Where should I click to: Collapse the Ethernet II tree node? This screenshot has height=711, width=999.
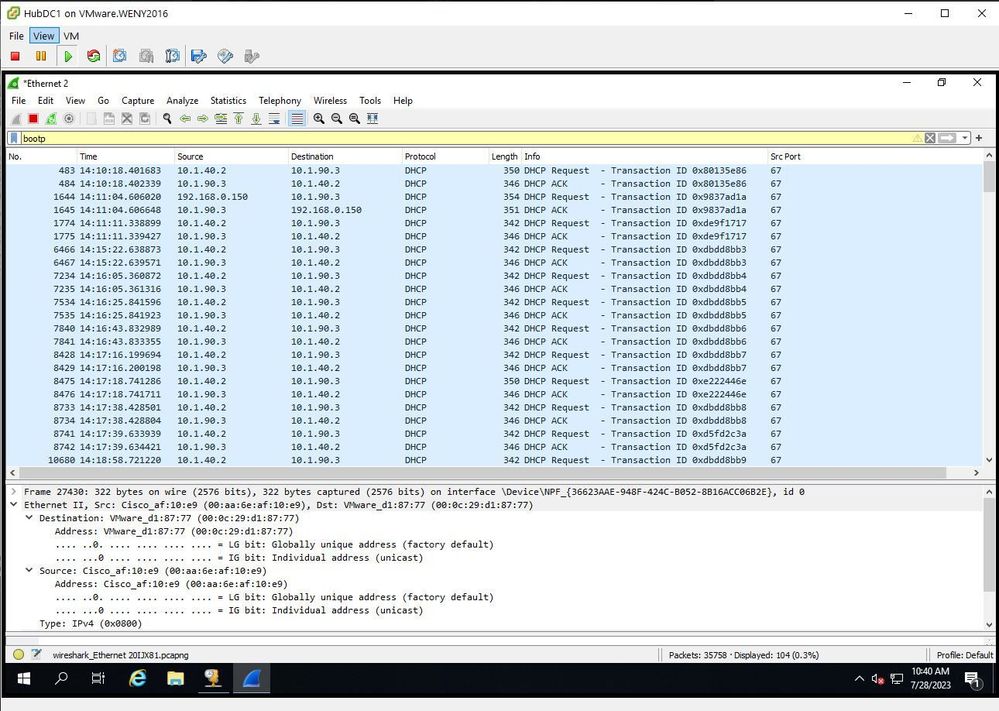[13, 505]
